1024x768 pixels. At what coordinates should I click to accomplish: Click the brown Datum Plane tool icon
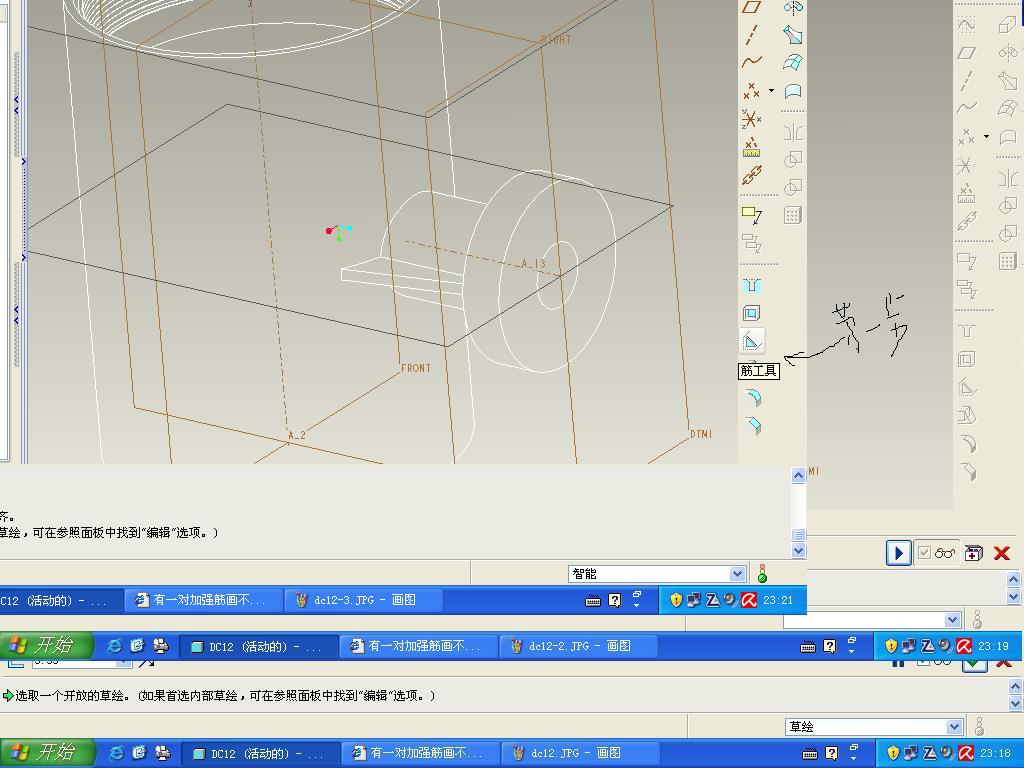tap(752, 7)
